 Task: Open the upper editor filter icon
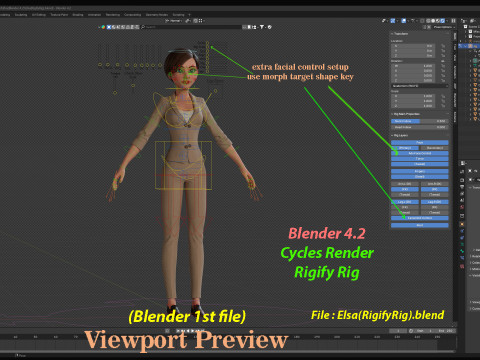[262, 27]
